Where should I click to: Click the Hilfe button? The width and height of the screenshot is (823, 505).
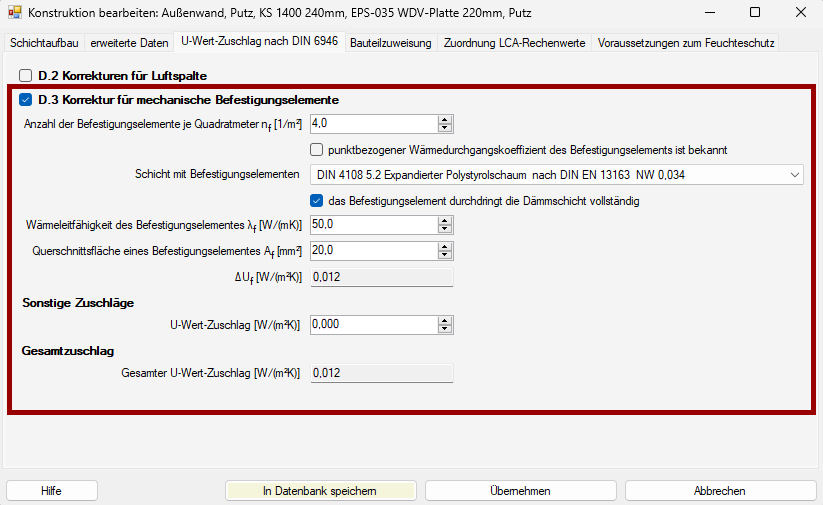click(x=51, y=491)
